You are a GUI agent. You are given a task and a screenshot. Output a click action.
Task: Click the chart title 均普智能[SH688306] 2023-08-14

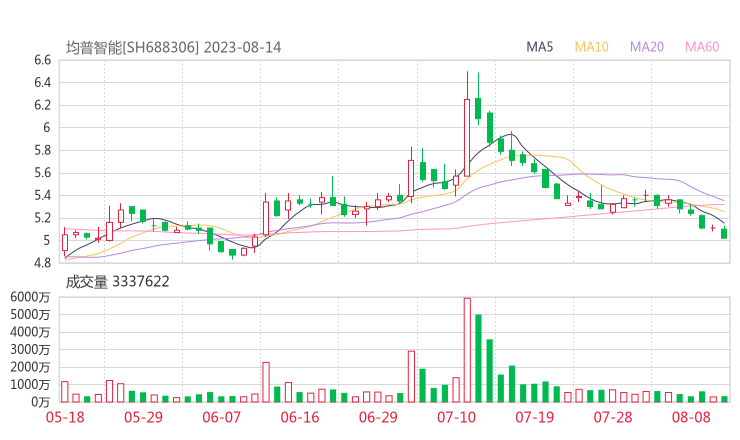[x=173, y=48]
